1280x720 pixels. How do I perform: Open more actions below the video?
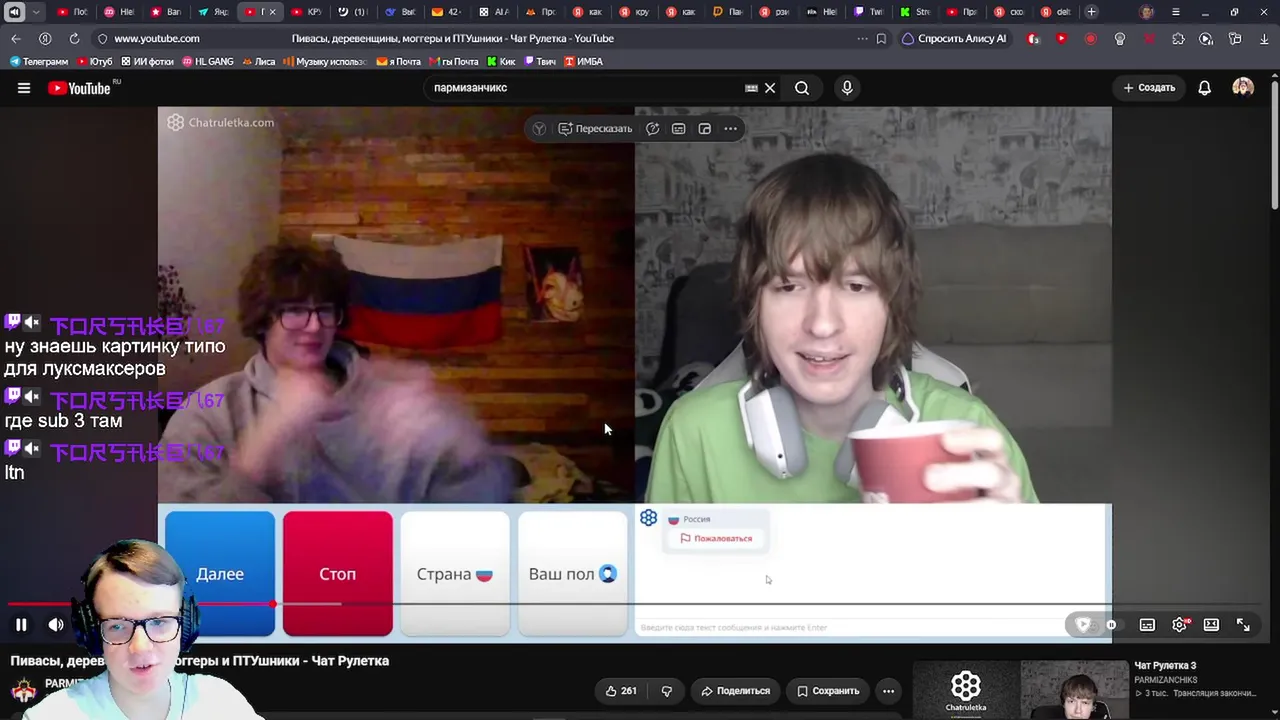(888, 691)
